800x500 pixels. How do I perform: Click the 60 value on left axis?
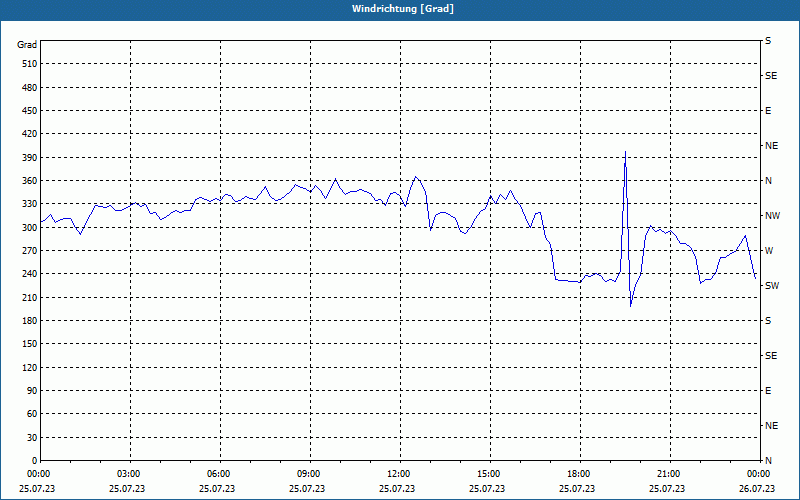point(32,414)
